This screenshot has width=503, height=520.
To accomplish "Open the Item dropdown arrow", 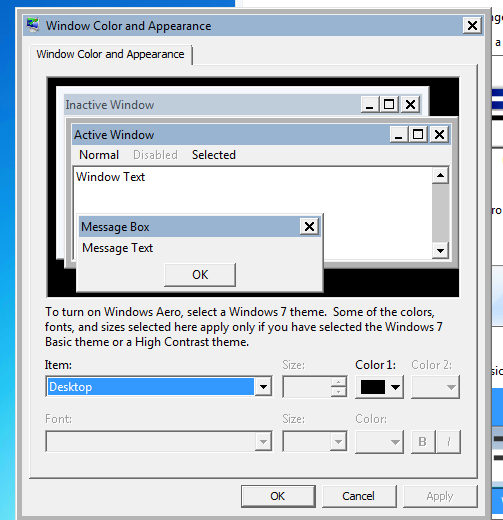I will click(x=263, y=387).
